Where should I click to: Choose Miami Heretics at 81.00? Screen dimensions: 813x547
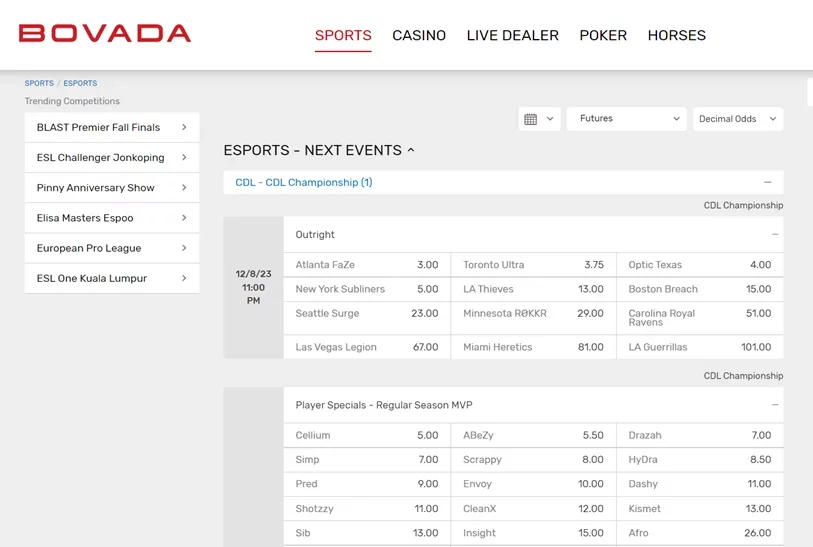point(534,347)
